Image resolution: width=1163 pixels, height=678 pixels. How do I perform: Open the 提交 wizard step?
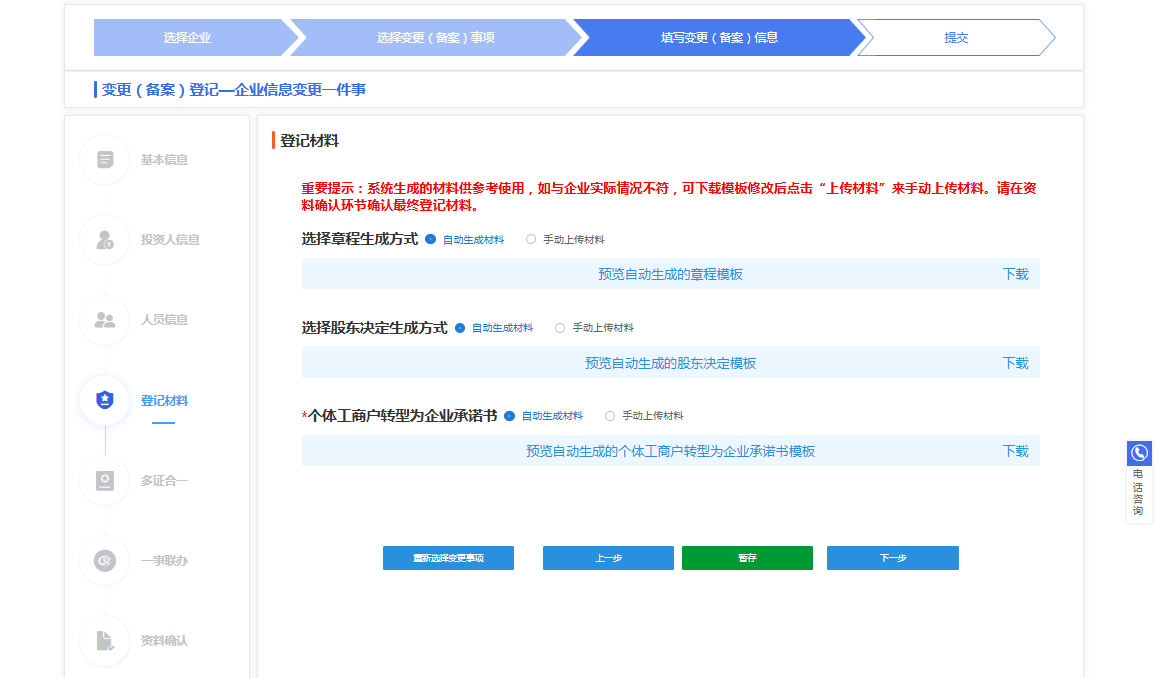[956, 38]
